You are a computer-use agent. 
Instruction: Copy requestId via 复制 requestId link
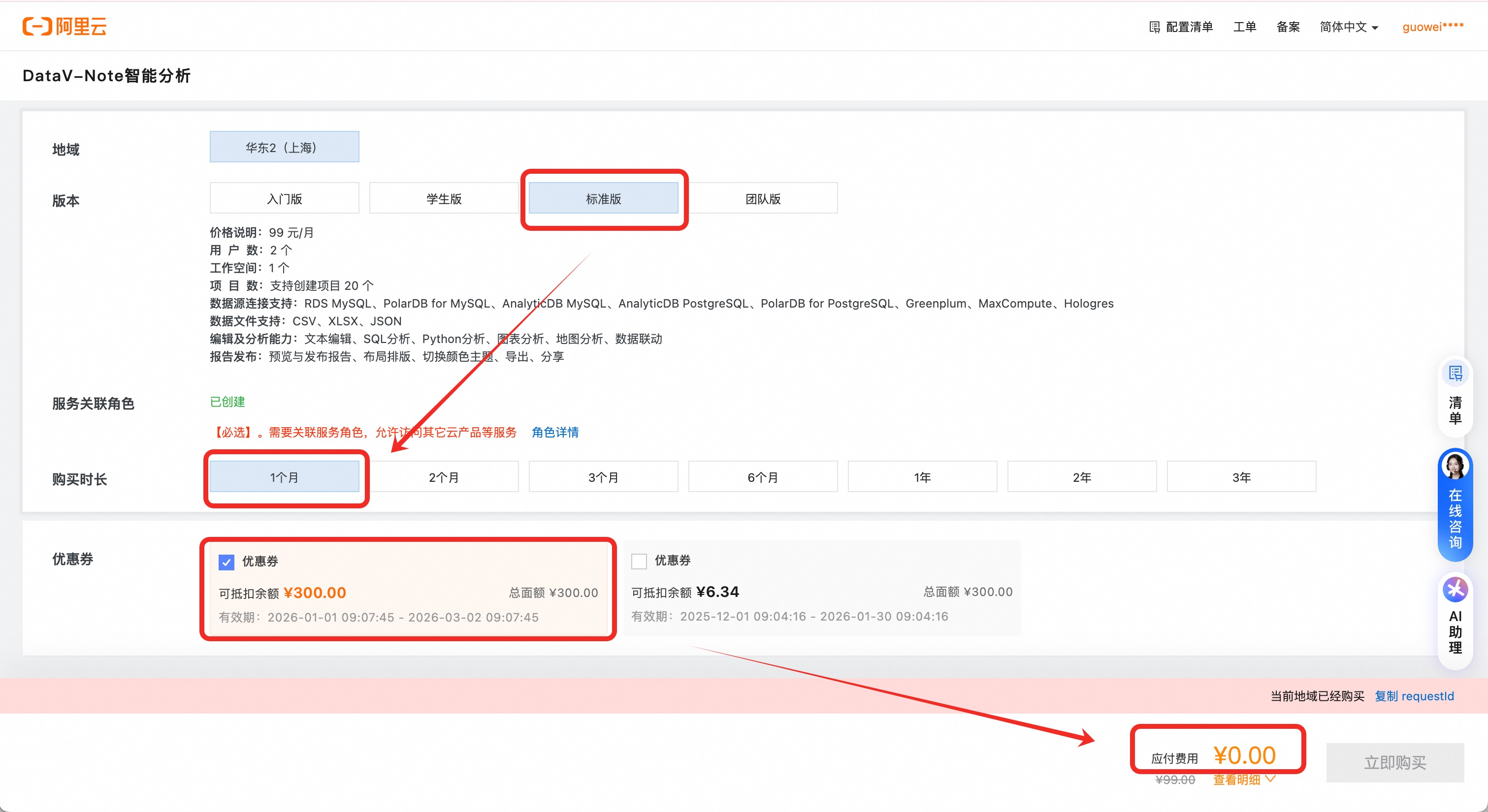pyautogui.click(x=1414, y=696)
